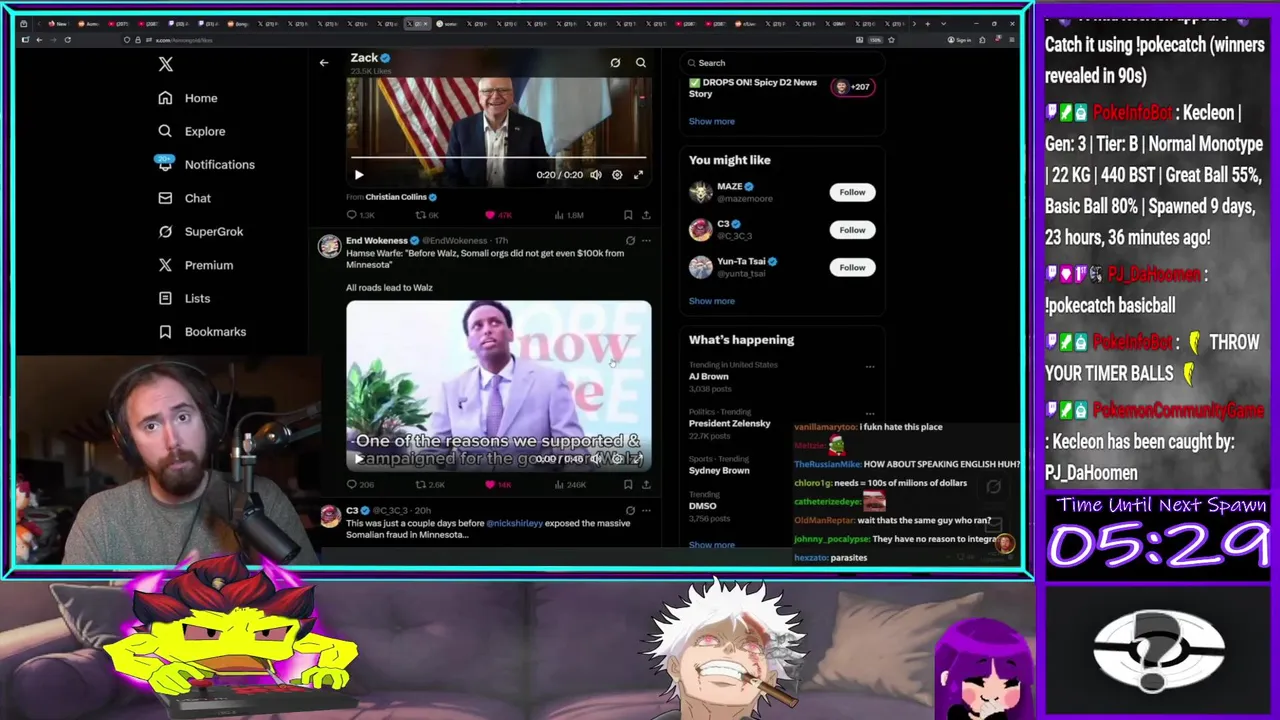Share the Christian Collins video post
This screenshot has height=720, width=1280.
click(646, 215)
